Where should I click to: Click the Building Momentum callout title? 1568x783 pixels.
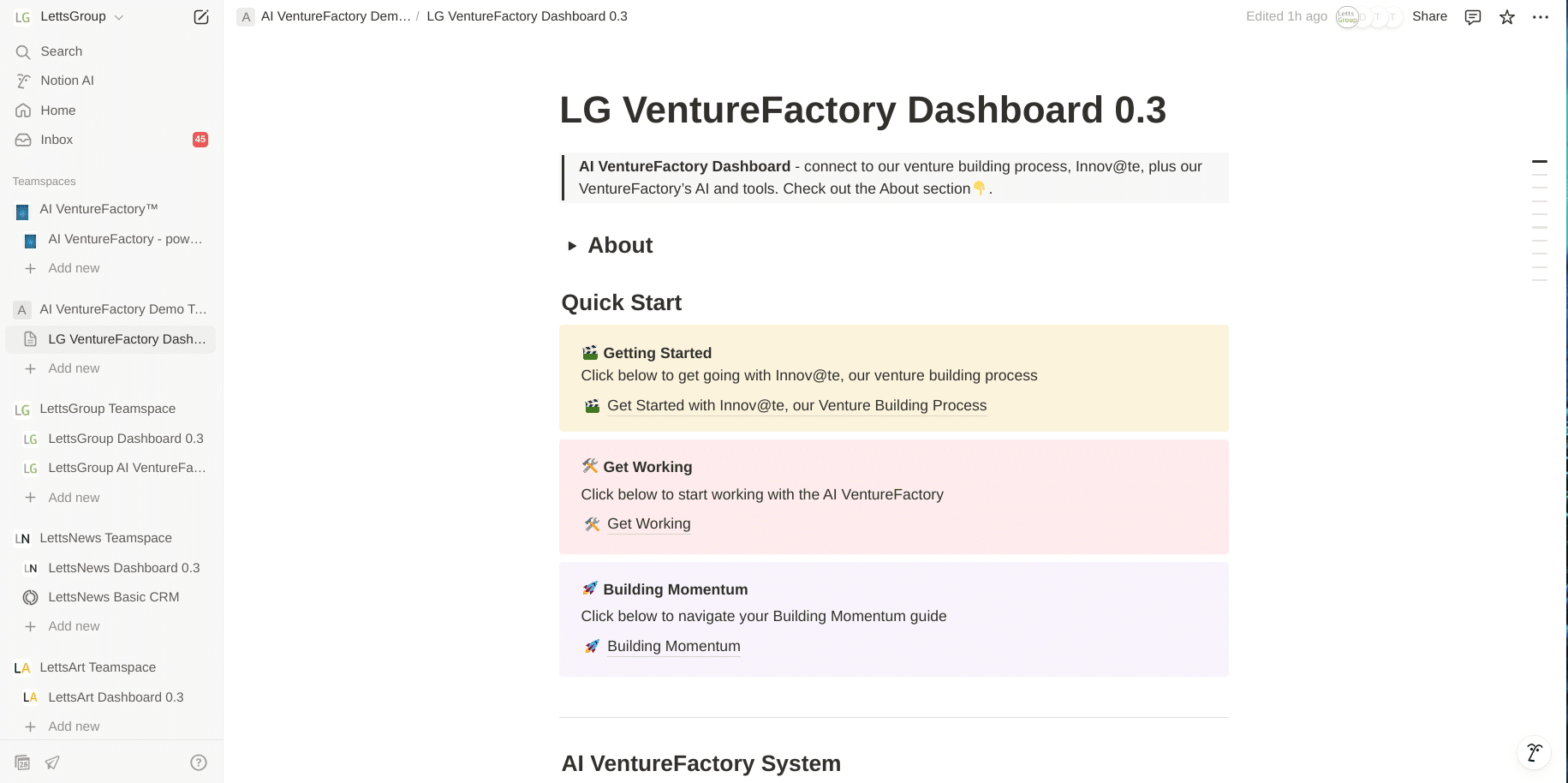675,589
